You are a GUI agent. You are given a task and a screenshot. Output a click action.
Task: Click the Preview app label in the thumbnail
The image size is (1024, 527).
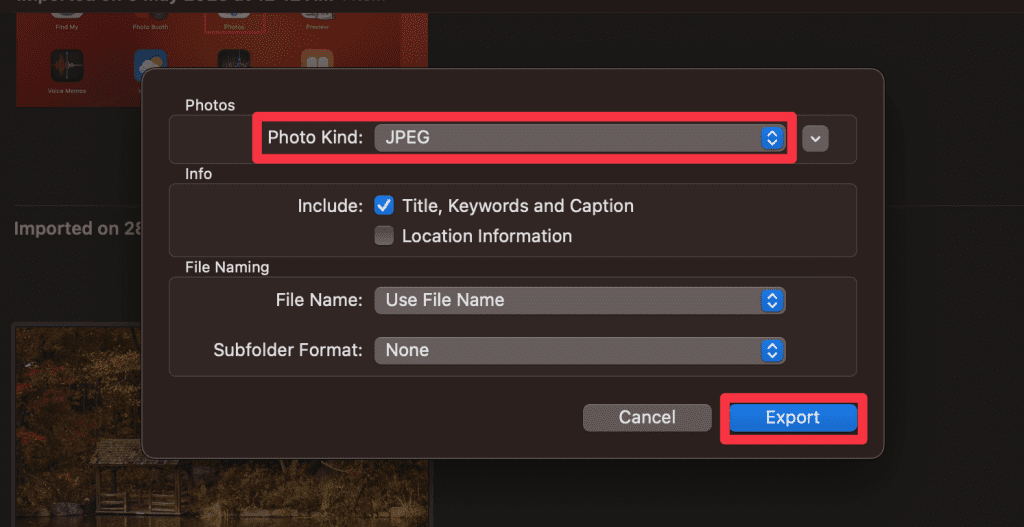coord(317,27)
